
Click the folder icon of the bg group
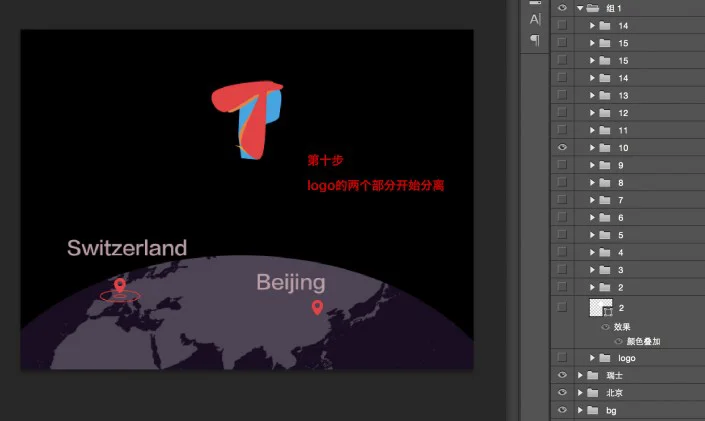pos(593,410)
